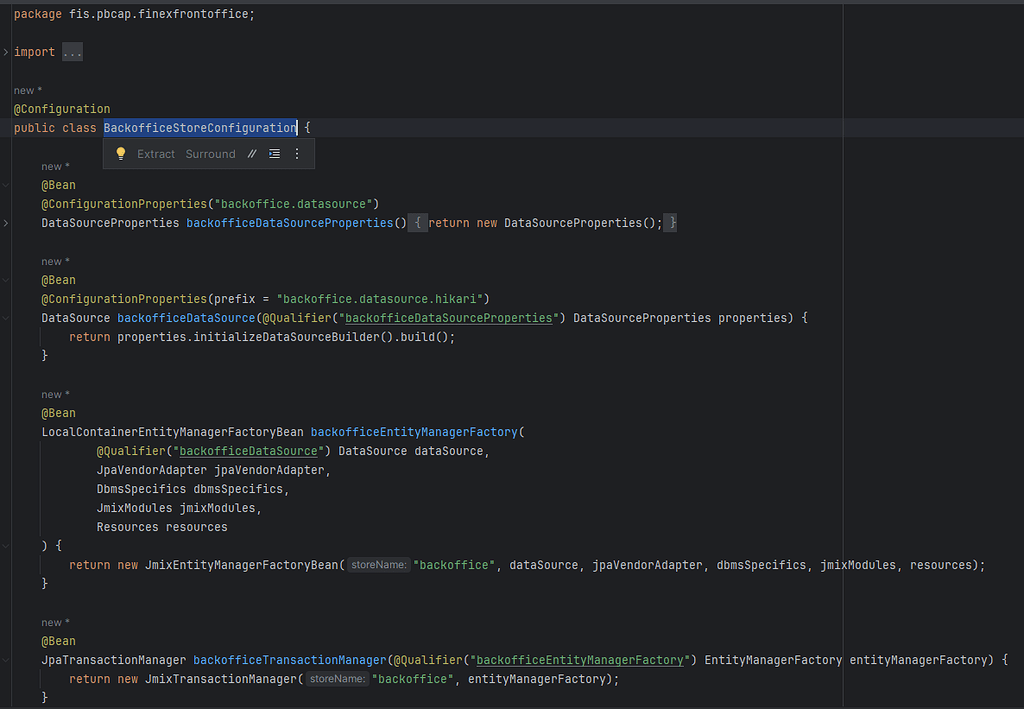Click the @Configuration annotation text
This screenshot has height=709, width=1024.
(62, 108)
